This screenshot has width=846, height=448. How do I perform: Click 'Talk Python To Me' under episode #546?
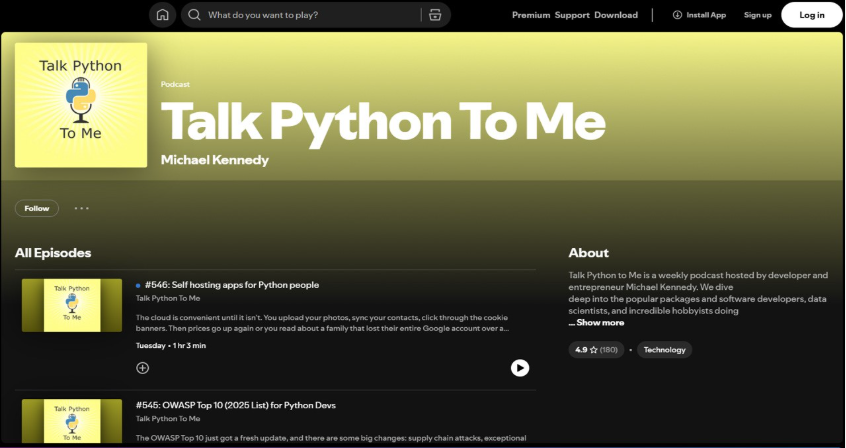tap(168, 298)
